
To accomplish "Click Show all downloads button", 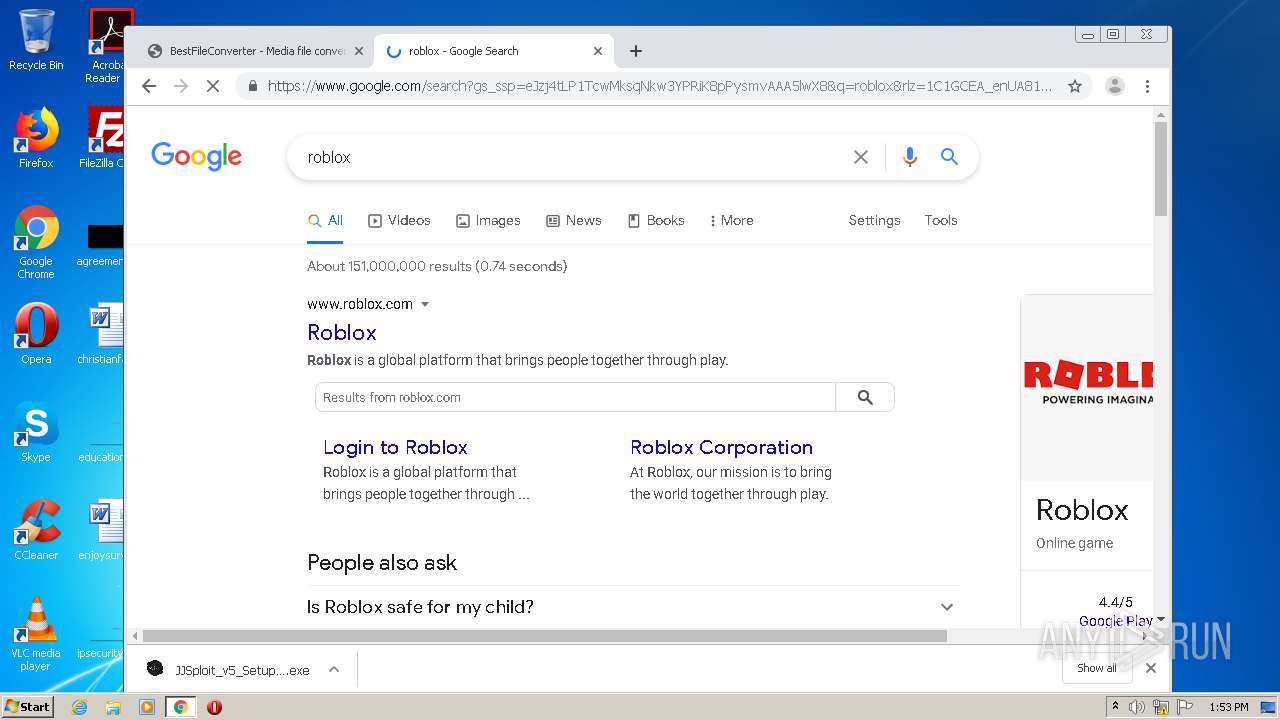I will click(1097, 668).
